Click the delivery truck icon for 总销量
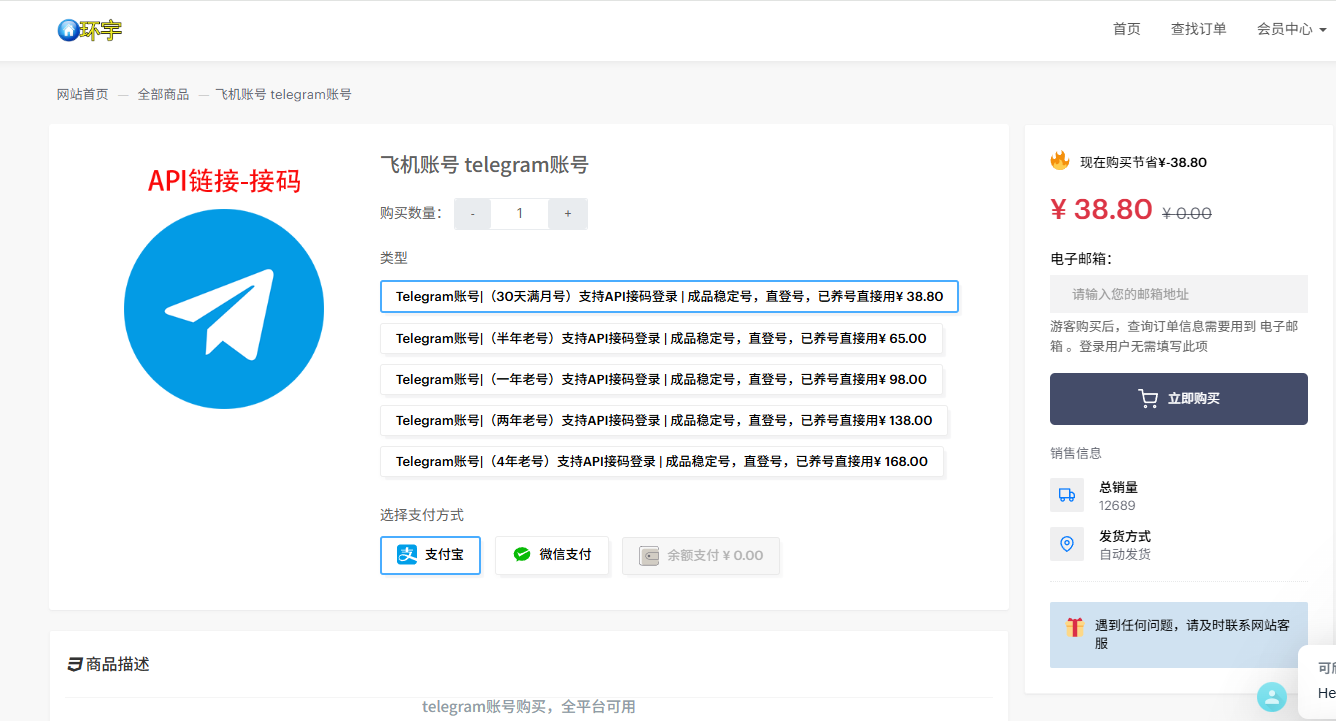Screen dimensions: 1336x721 [1067, 495]
